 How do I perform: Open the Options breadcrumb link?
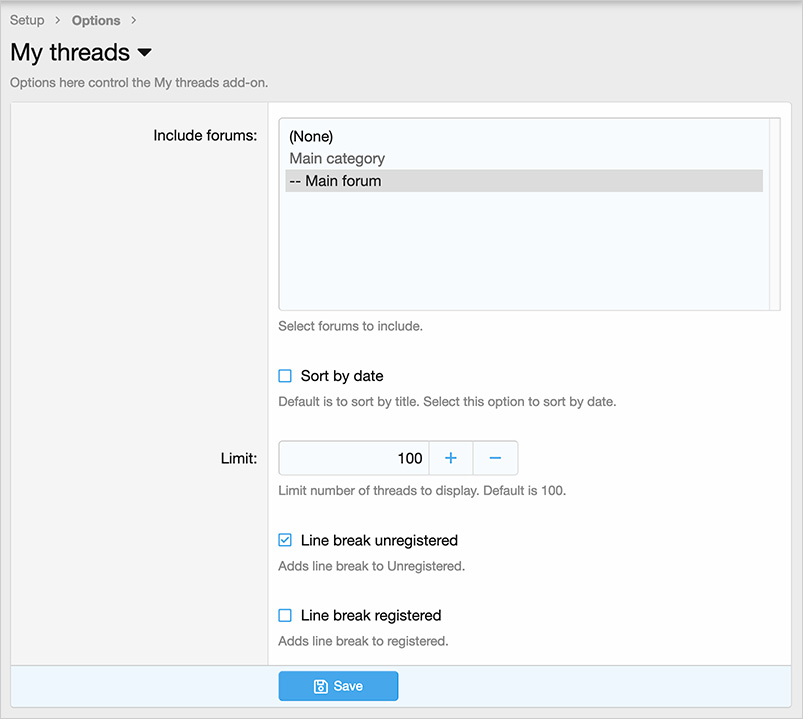click(x=96, y=20)
